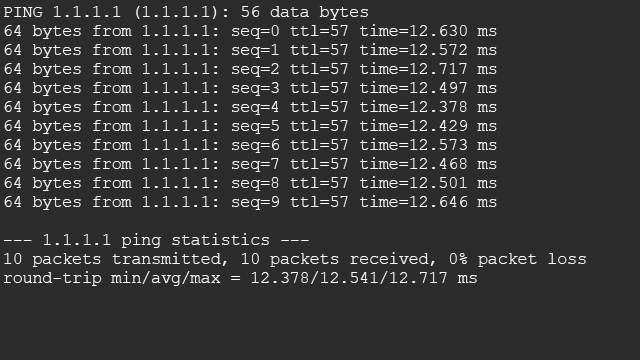Click the seq=8 text

point(256,184)
